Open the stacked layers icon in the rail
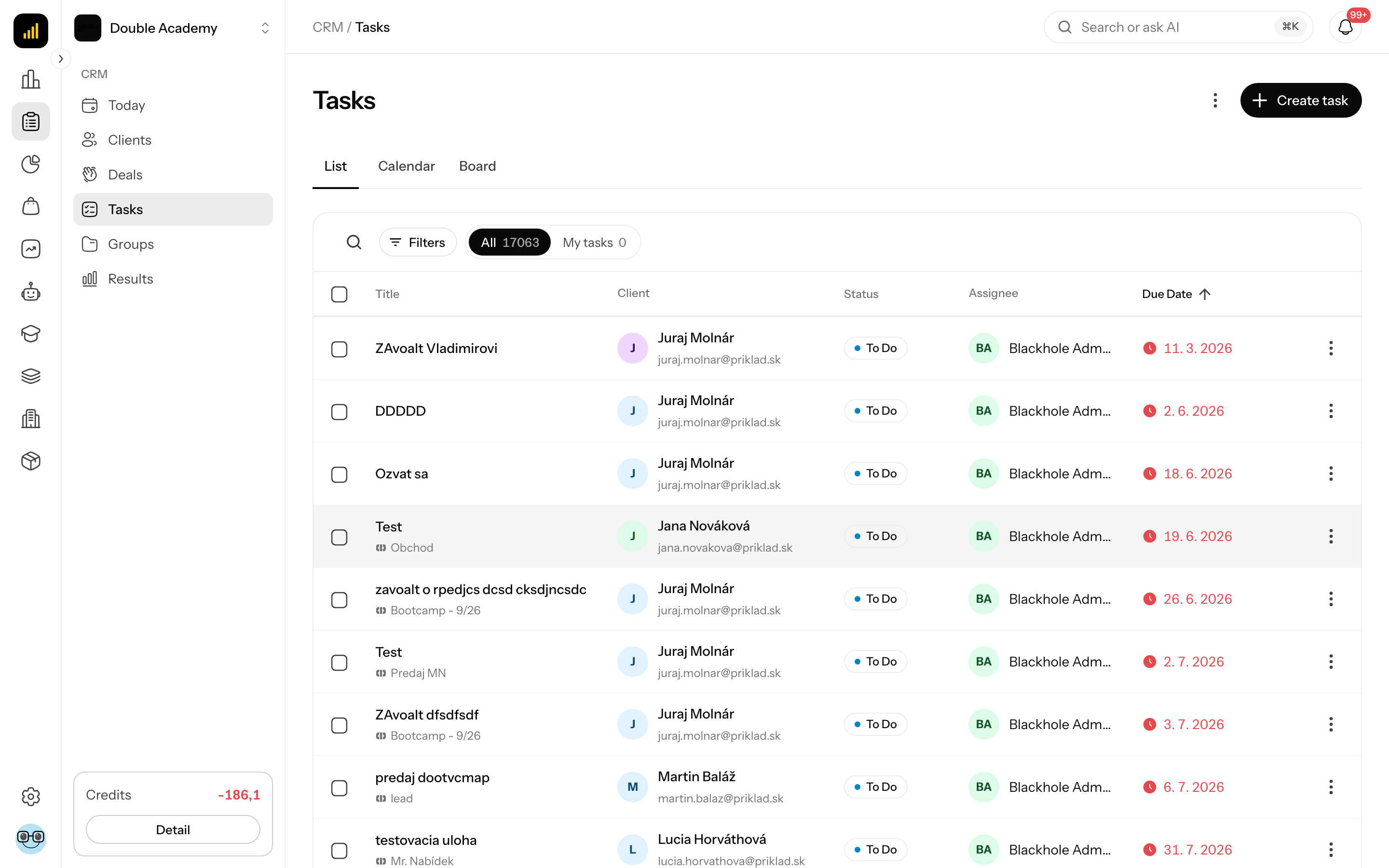The width and height of the screenshot is (1389, 868). point(30,376)
